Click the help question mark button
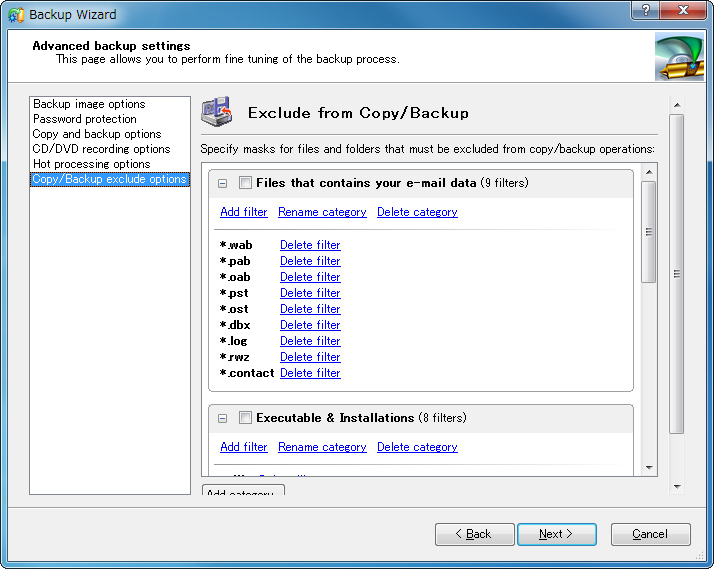Screen dimensions: 714x569 pos(646,10)
